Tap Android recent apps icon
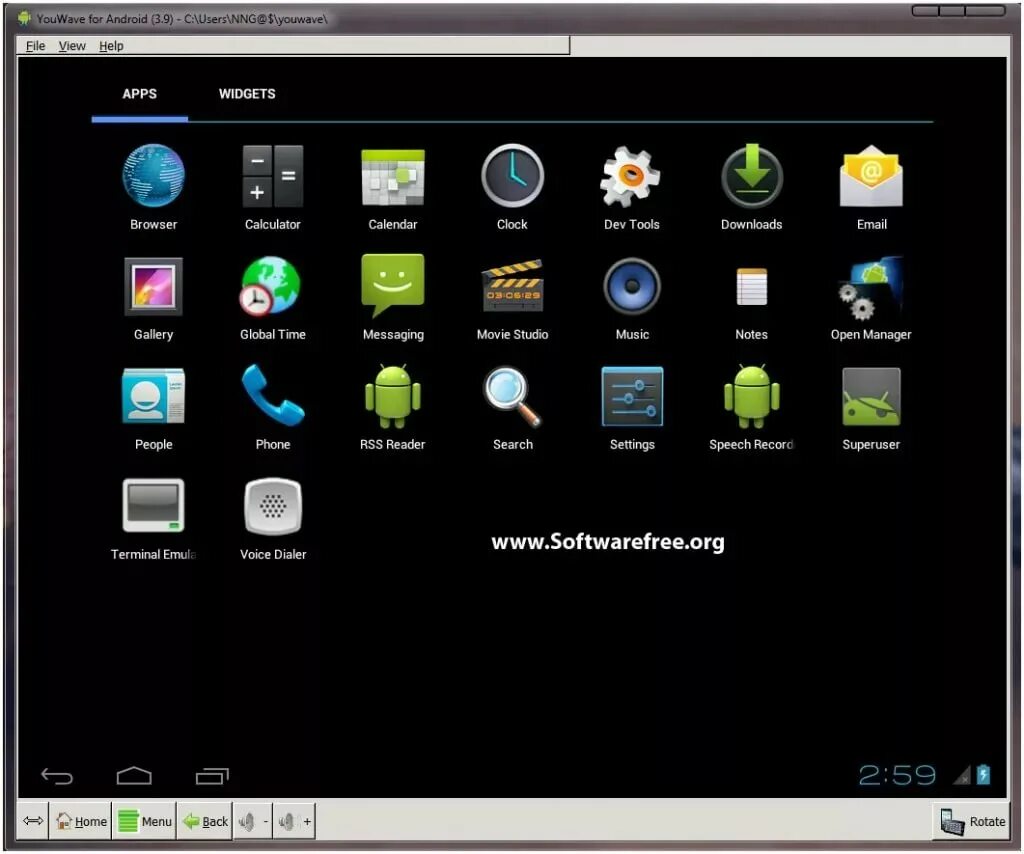This screenshot has width=1024, height=854. (x=212, y=775)
